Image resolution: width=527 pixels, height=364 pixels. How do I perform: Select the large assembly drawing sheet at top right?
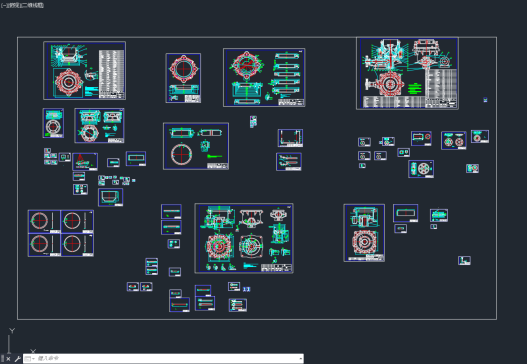point(407,73)
